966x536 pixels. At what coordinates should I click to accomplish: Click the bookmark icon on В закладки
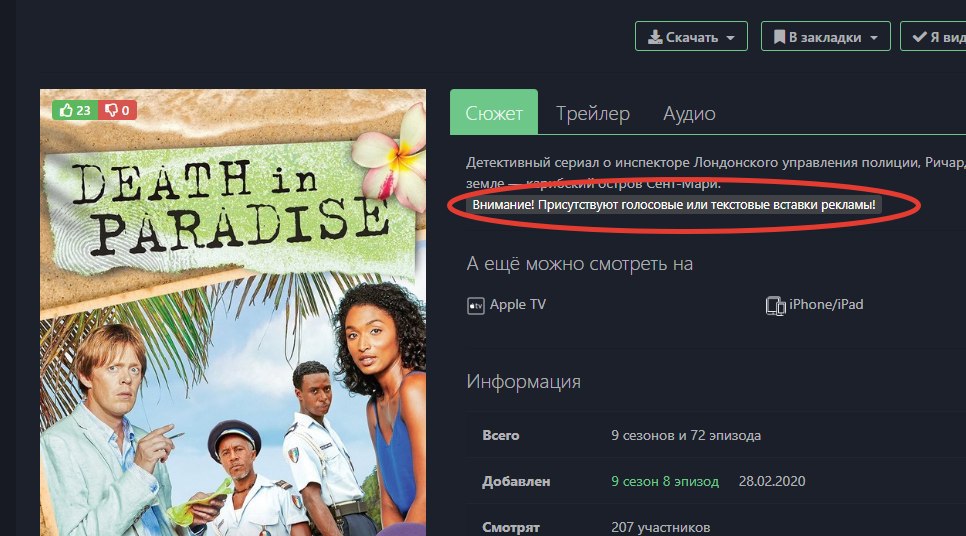(x=779, y=37)
